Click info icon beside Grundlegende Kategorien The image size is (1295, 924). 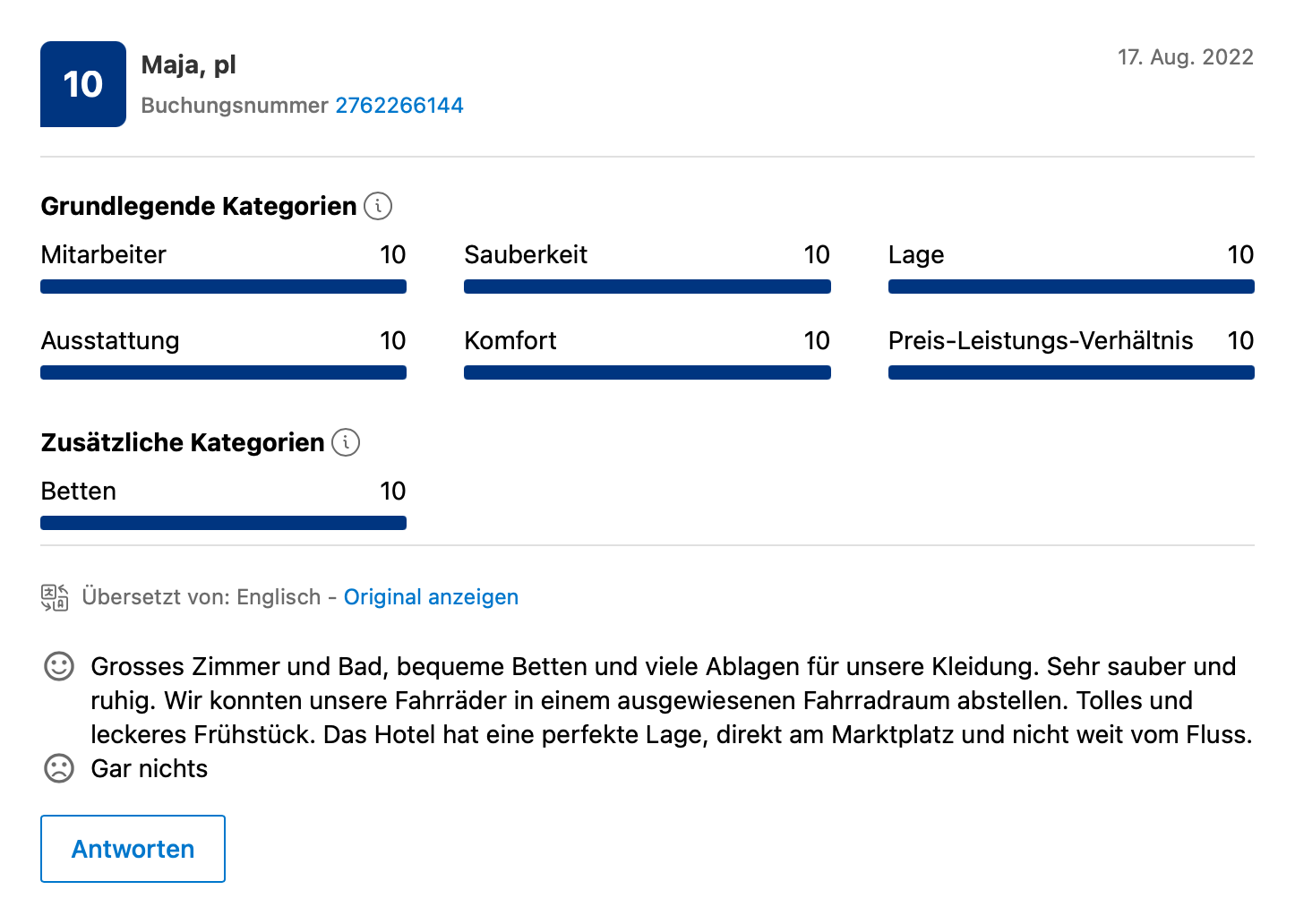tap(378, 206)
